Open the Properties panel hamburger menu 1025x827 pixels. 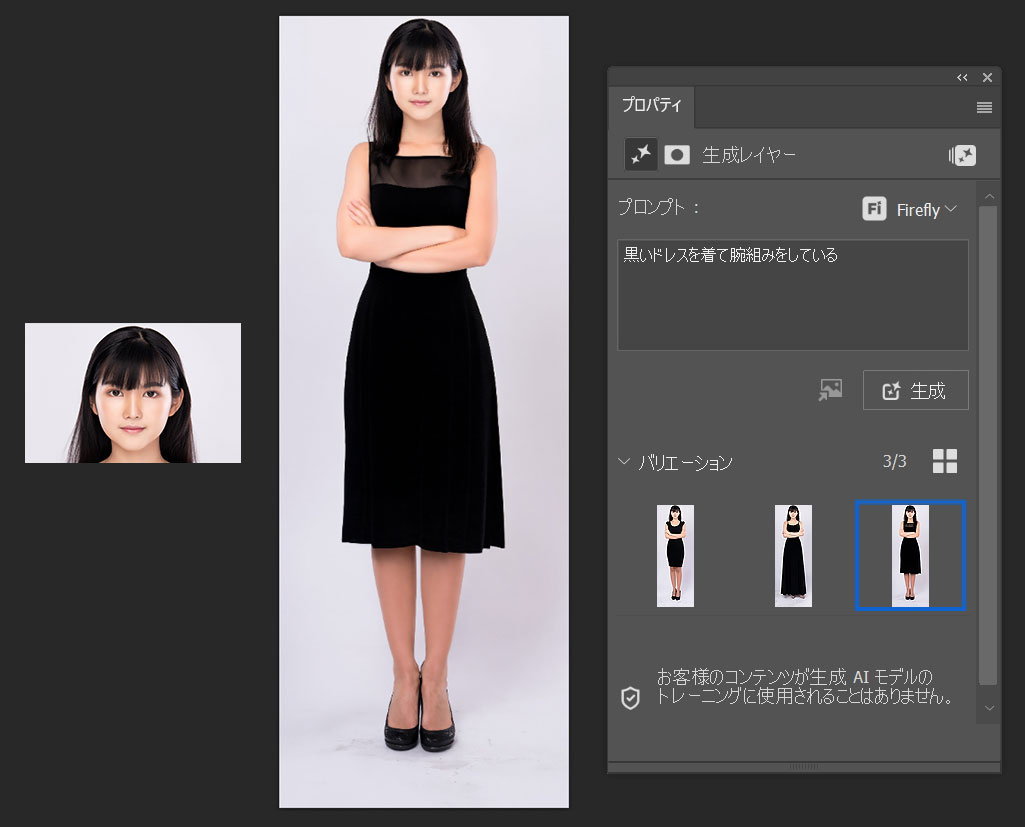click(984, 108)
